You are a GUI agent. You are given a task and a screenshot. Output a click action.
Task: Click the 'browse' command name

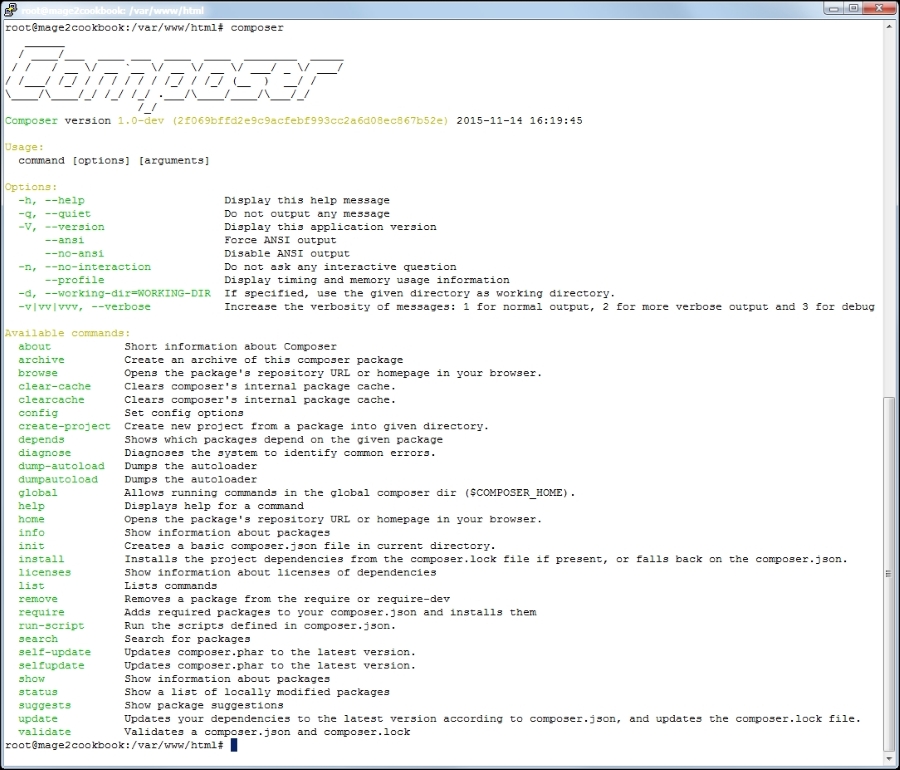pyautogui.click(x=38, y=373)
